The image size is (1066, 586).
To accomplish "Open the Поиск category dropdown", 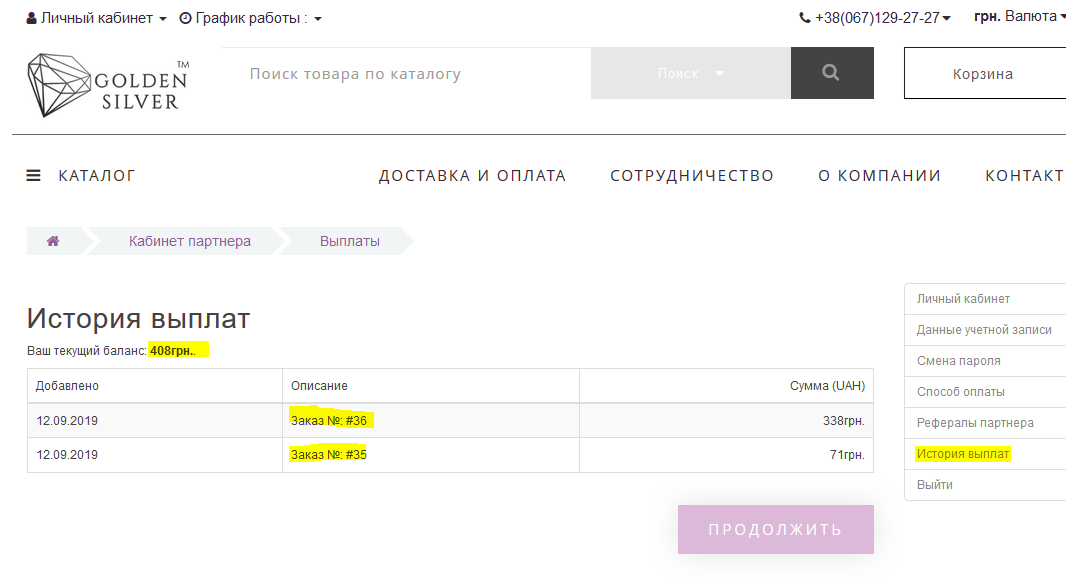I will (690, 73).
